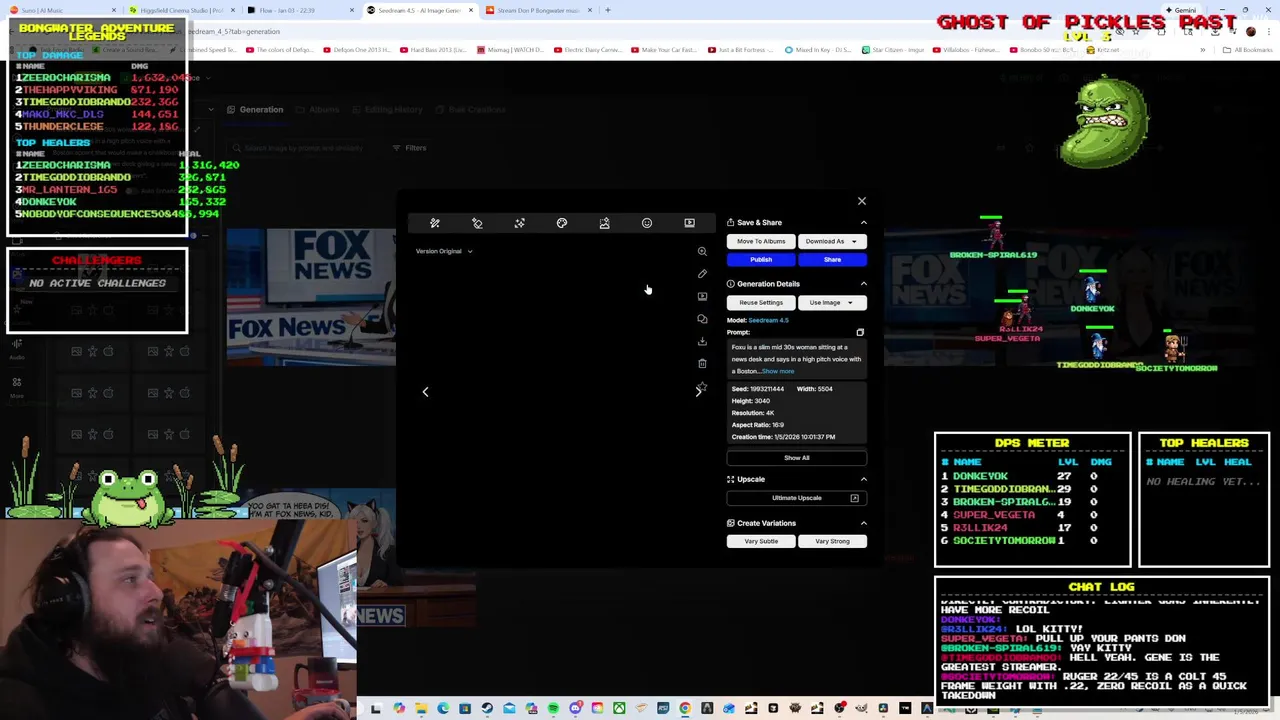This screenshot has width=1280, height=720.
Task: Choose the sparkle enhance tool
Action: click(x=519, y=223)
